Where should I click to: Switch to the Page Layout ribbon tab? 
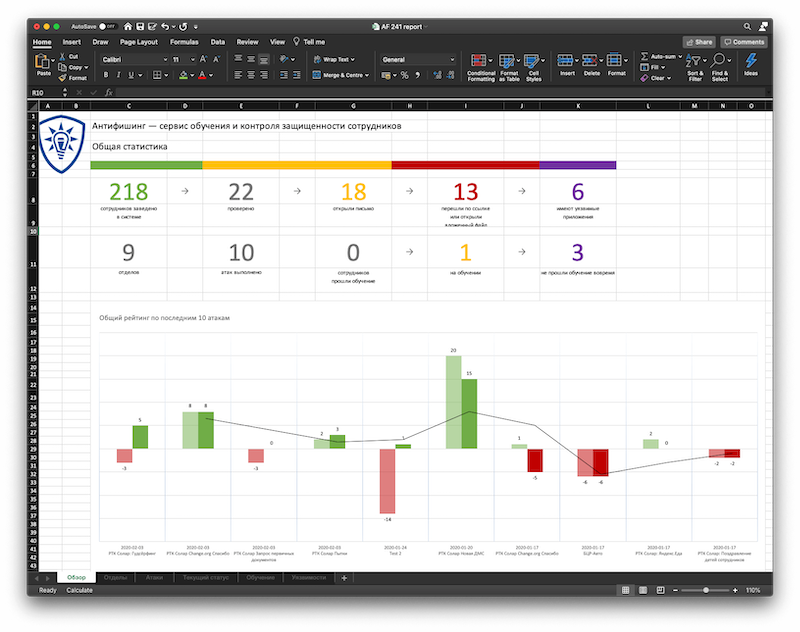(x=139, y=42)
